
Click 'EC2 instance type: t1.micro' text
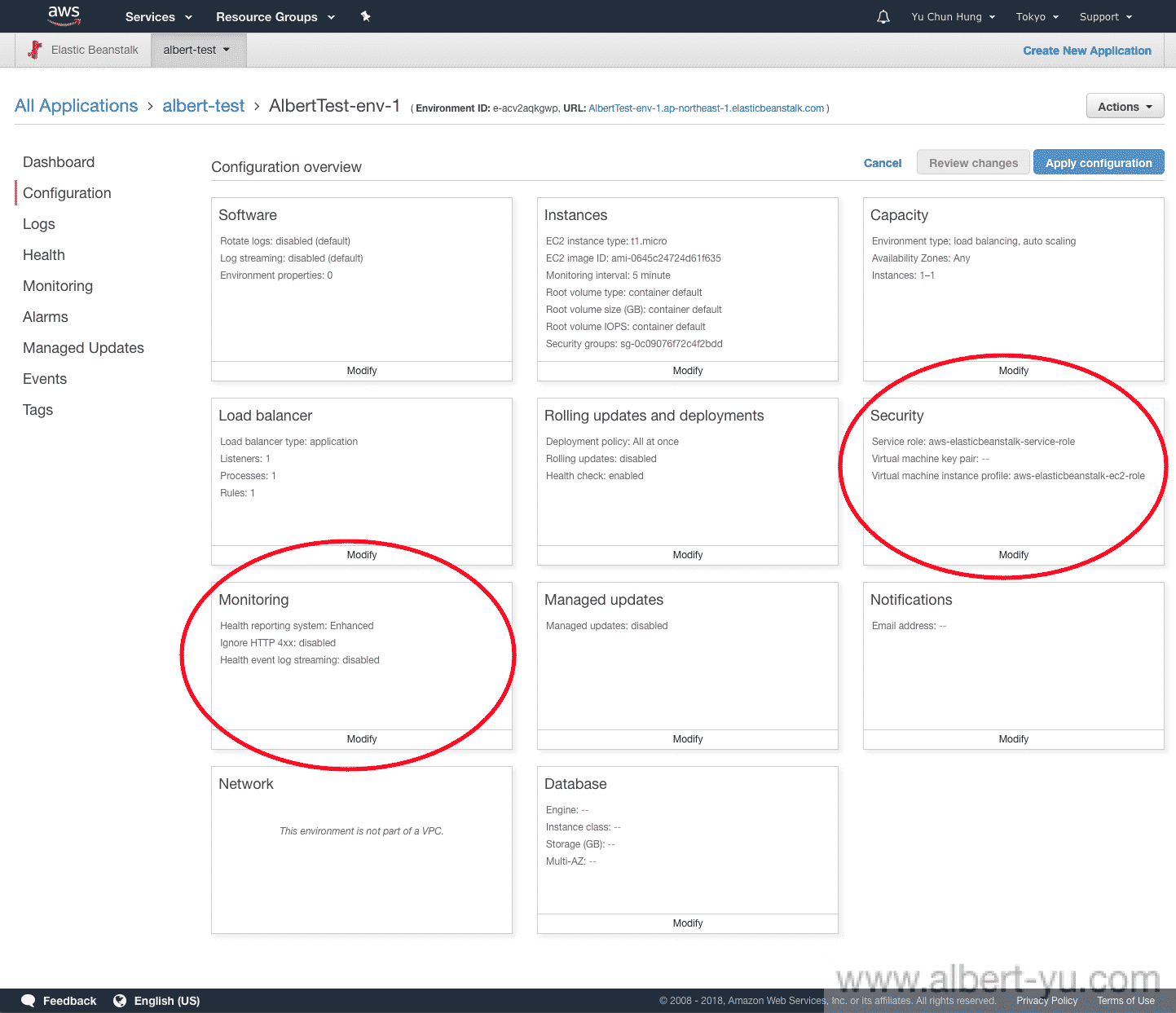pos(606,241)
